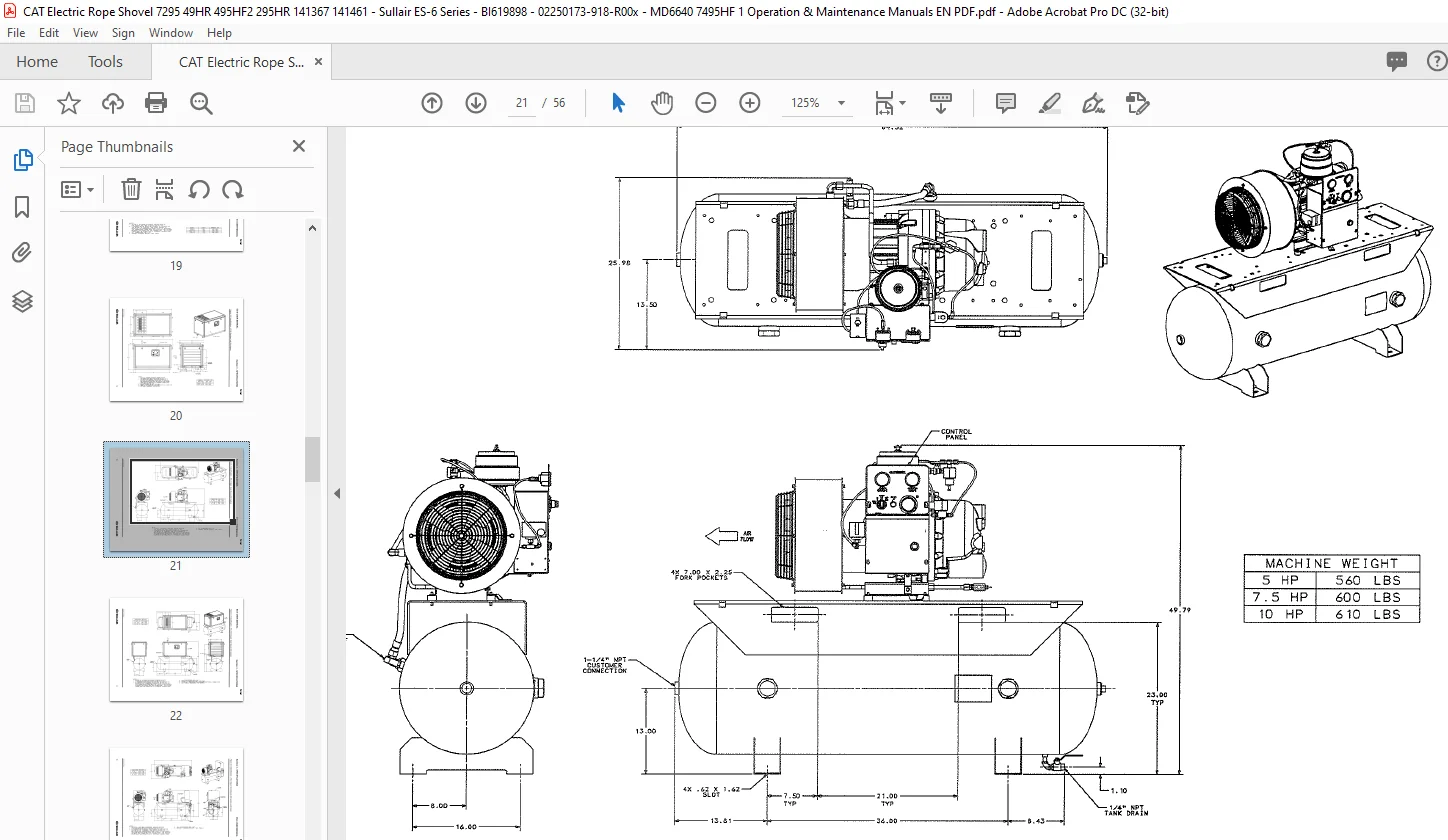This screenshot has width=1448, height=840.
Task: Click the "Page Thumbnails" panel title
Action: tap(117, 146)
